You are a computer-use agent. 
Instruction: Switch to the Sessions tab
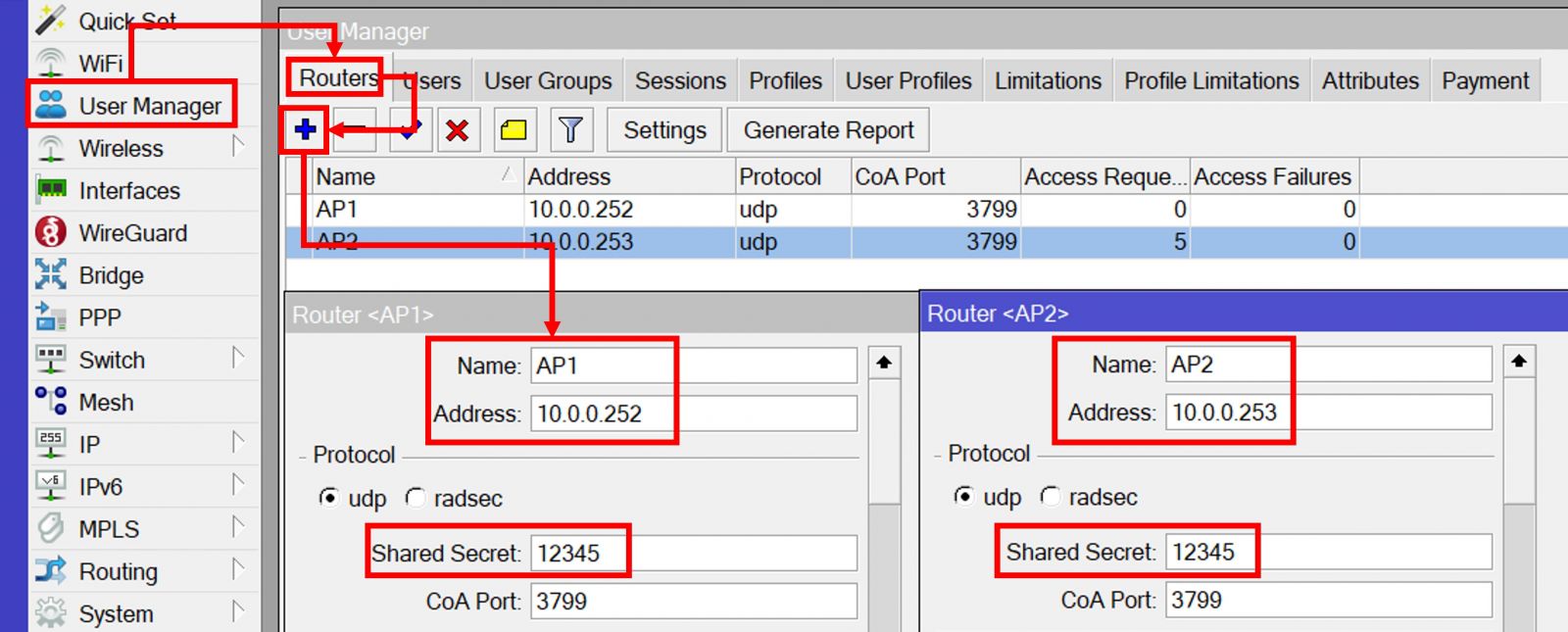coord(680,80)
